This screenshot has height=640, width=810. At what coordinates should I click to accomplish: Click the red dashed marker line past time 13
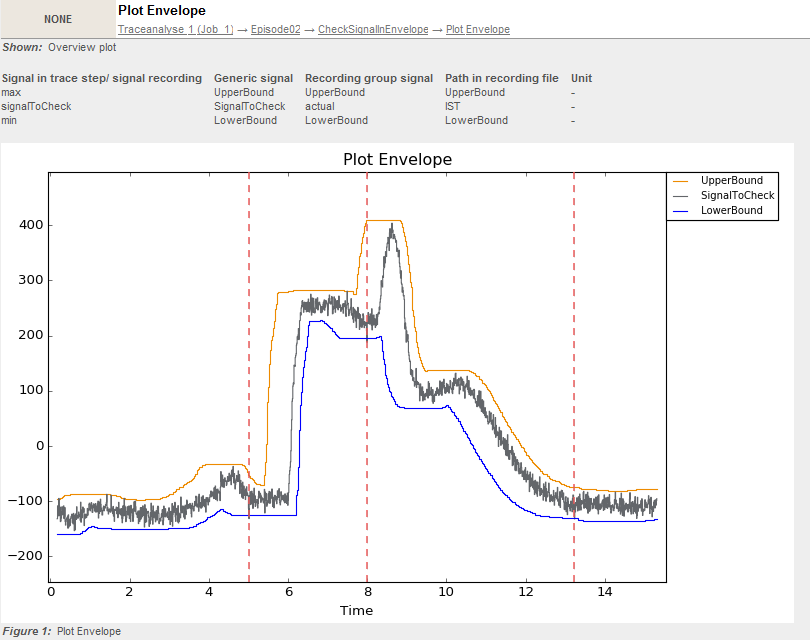[x=574, y=378]
